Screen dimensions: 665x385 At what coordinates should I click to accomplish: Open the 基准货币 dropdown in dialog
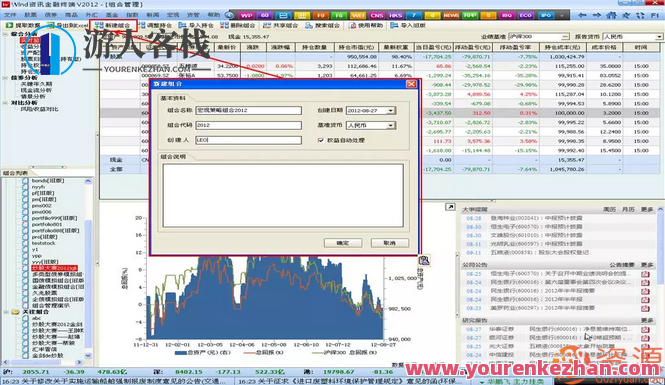391,126
